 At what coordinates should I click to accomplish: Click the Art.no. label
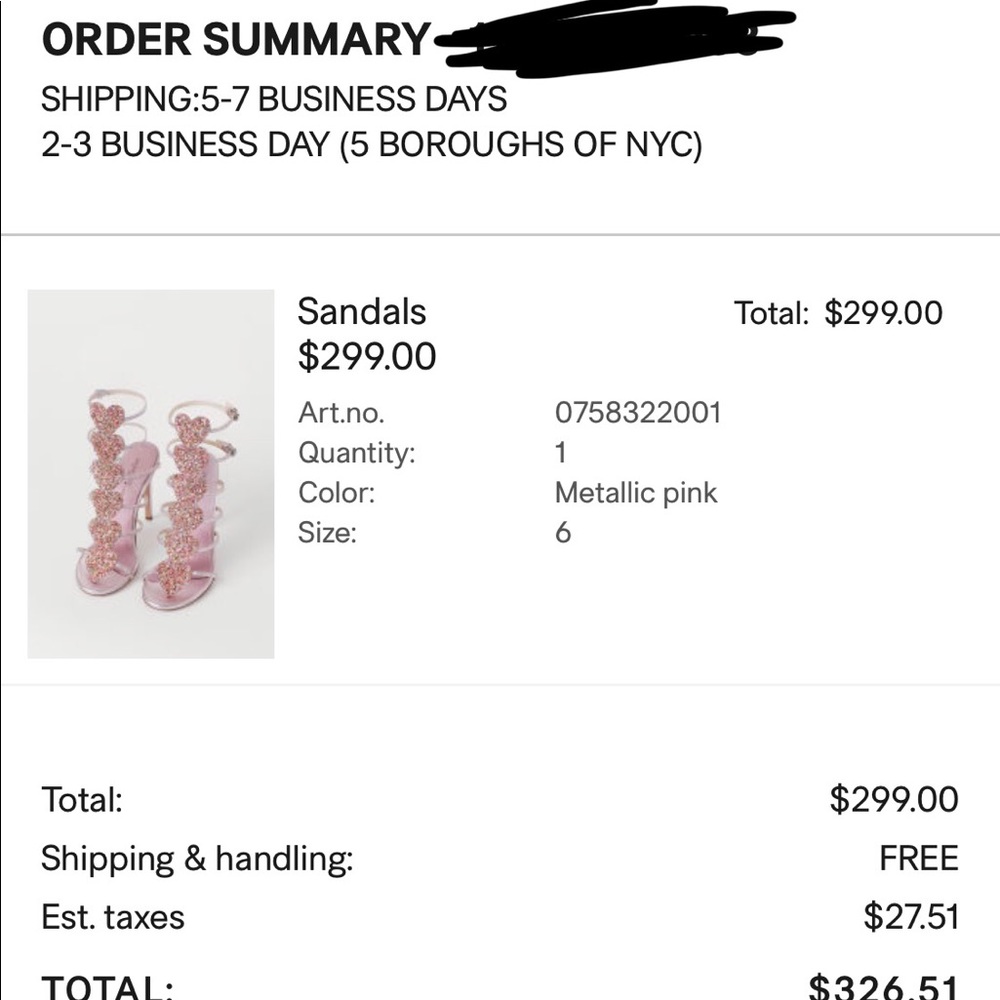(341, 413)
